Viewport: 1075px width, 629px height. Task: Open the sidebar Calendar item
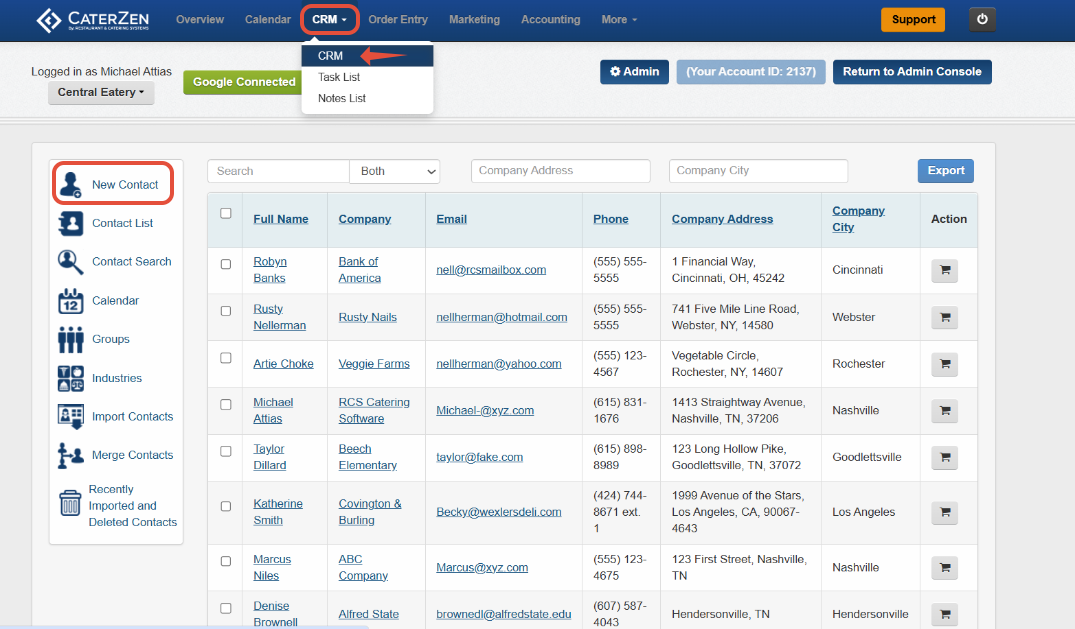click(99, 300)
